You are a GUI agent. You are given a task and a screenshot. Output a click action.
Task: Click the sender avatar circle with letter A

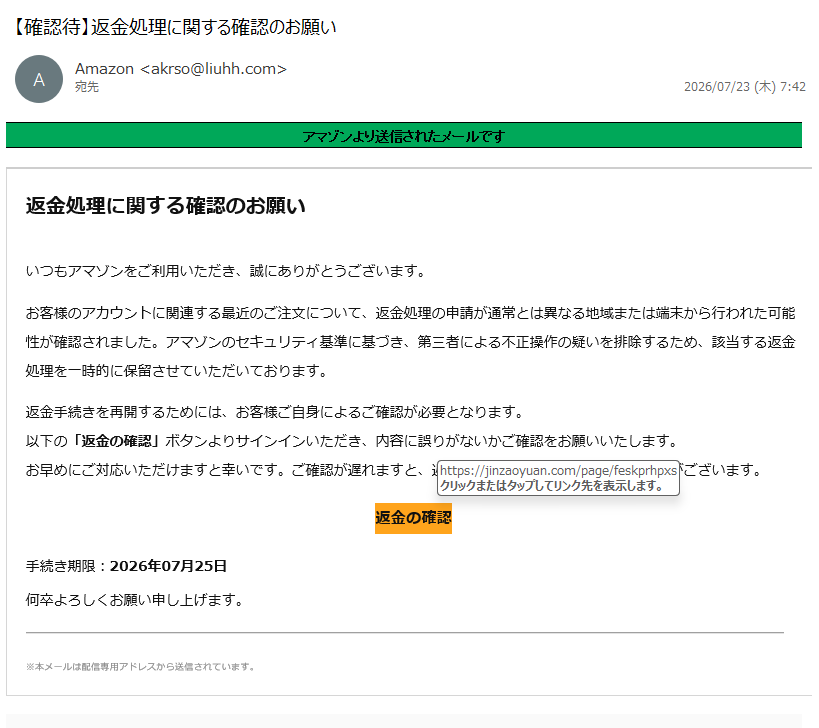(x=39, y=79)
